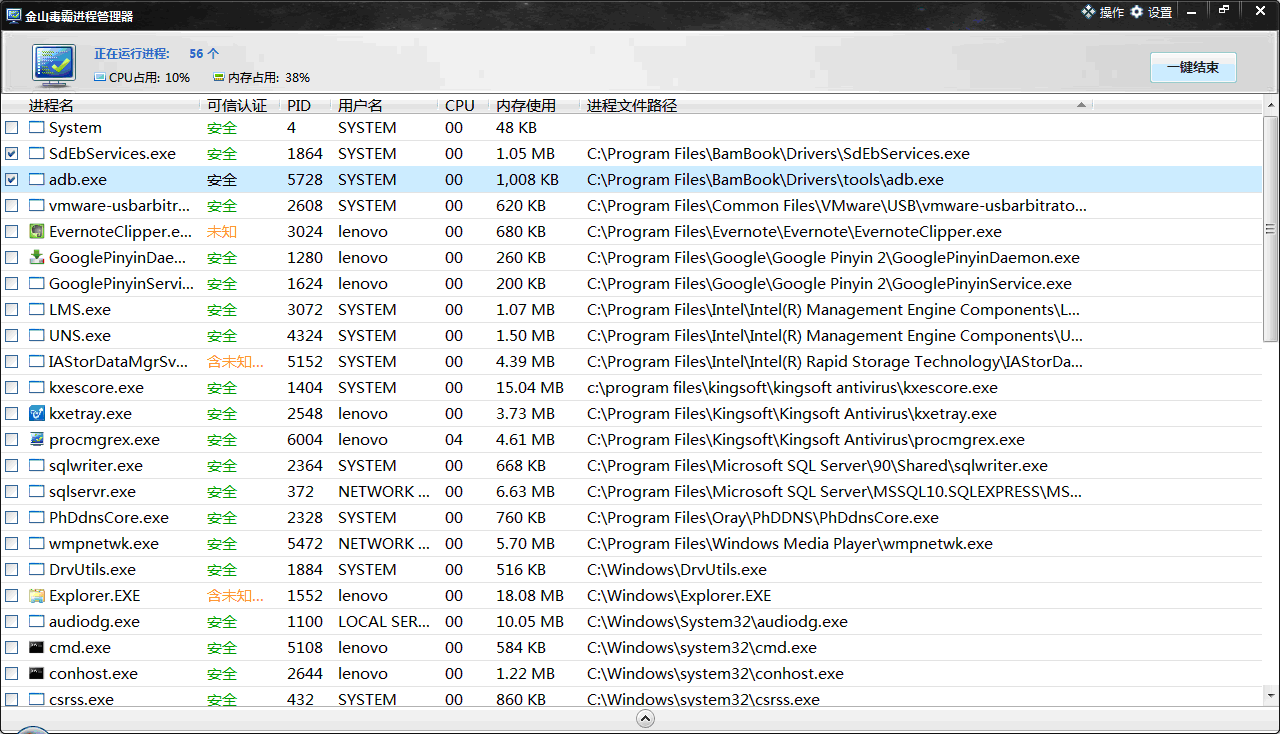Open the 设置 settings menu
This screenshot has width=1280, height=734.
pyautogui.click(x=1151, y=12)
